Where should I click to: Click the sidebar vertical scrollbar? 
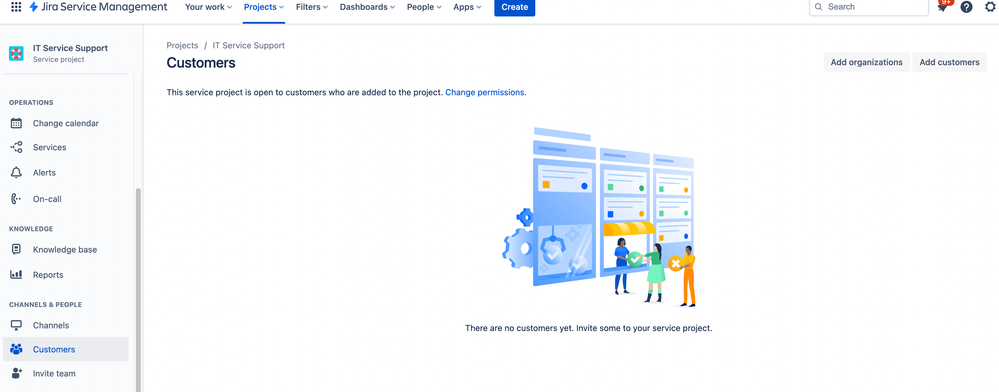[138, 290]
